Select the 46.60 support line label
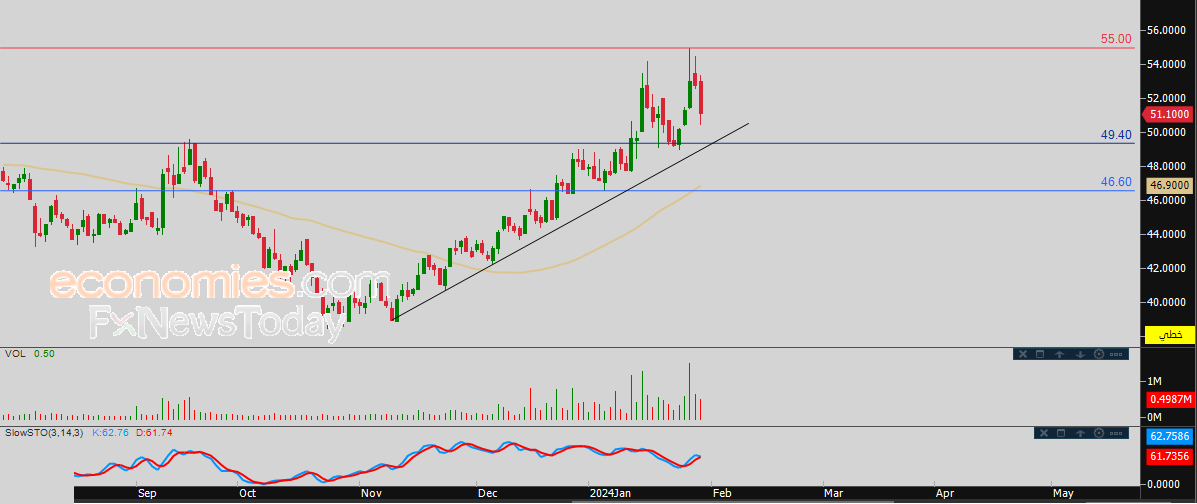This screenshot has height=504, width=1197. 1115,182
